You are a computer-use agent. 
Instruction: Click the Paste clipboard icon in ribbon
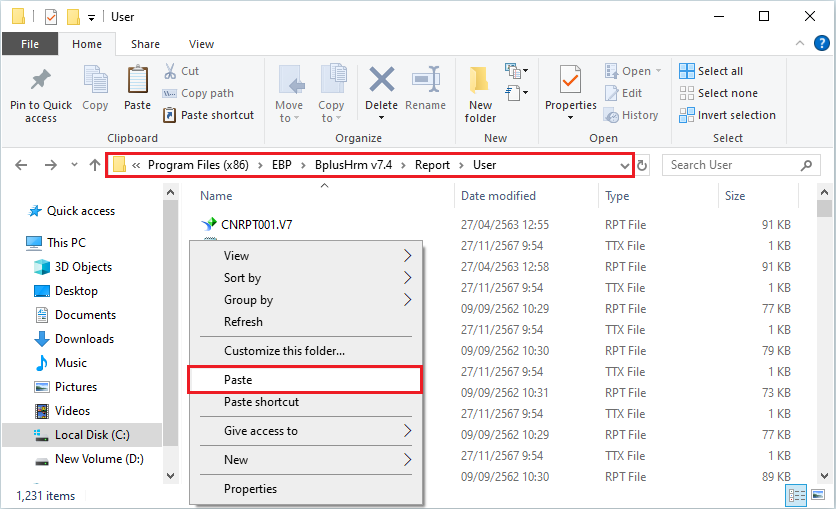[137, 80]
